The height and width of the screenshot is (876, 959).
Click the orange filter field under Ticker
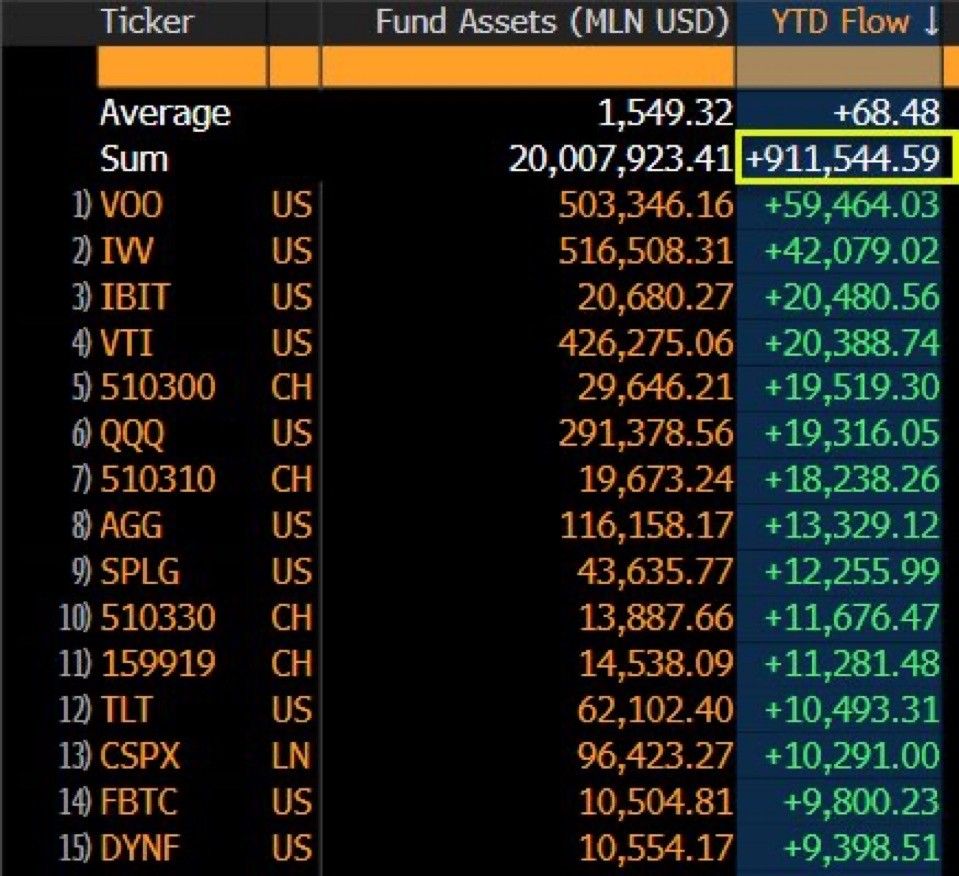(x=182, y=67)
